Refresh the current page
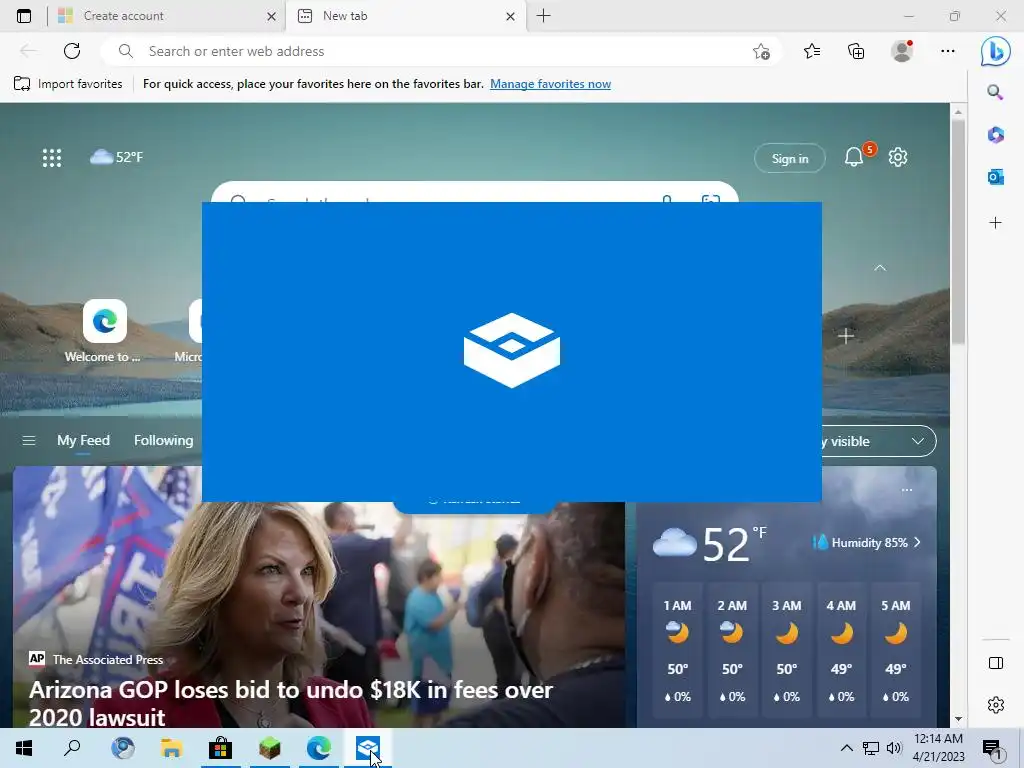The image size is (1024, 768). coord(72,51)
